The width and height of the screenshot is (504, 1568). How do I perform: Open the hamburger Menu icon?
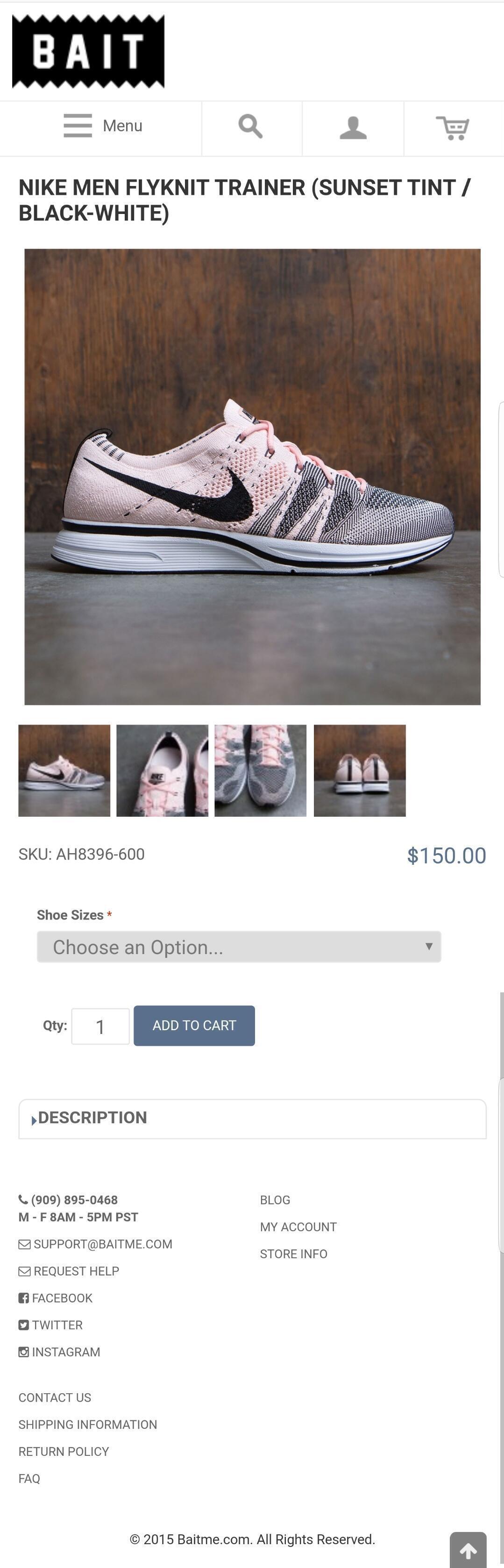(78, 125)
